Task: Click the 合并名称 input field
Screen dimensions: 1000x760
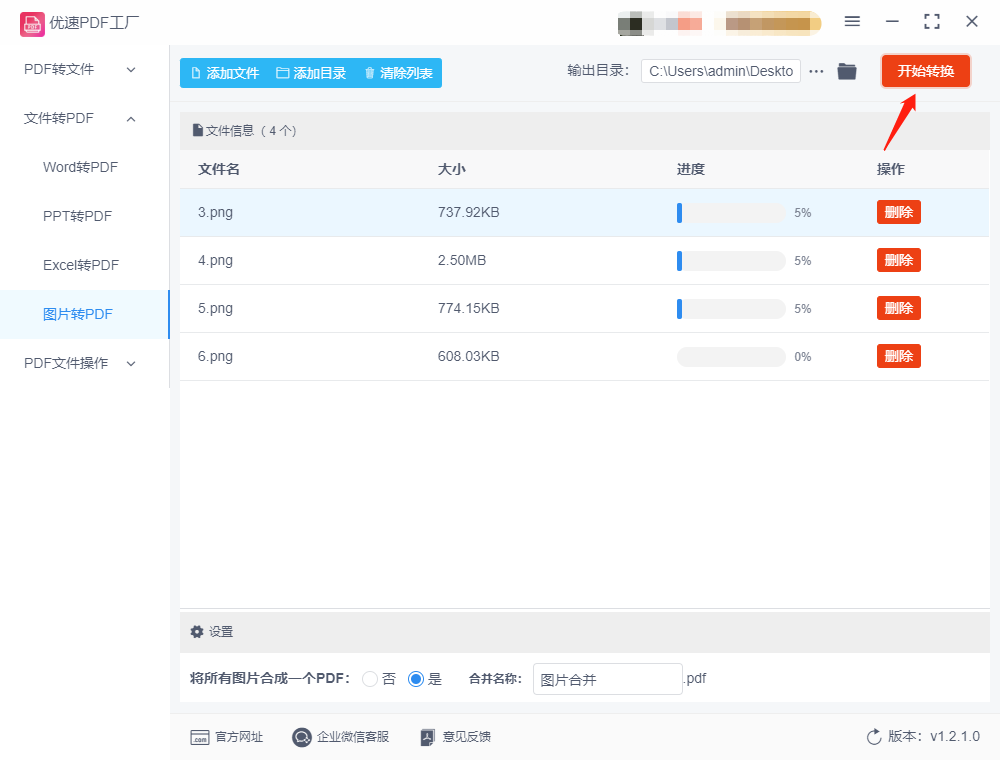Action: click(x=608, y=679)
